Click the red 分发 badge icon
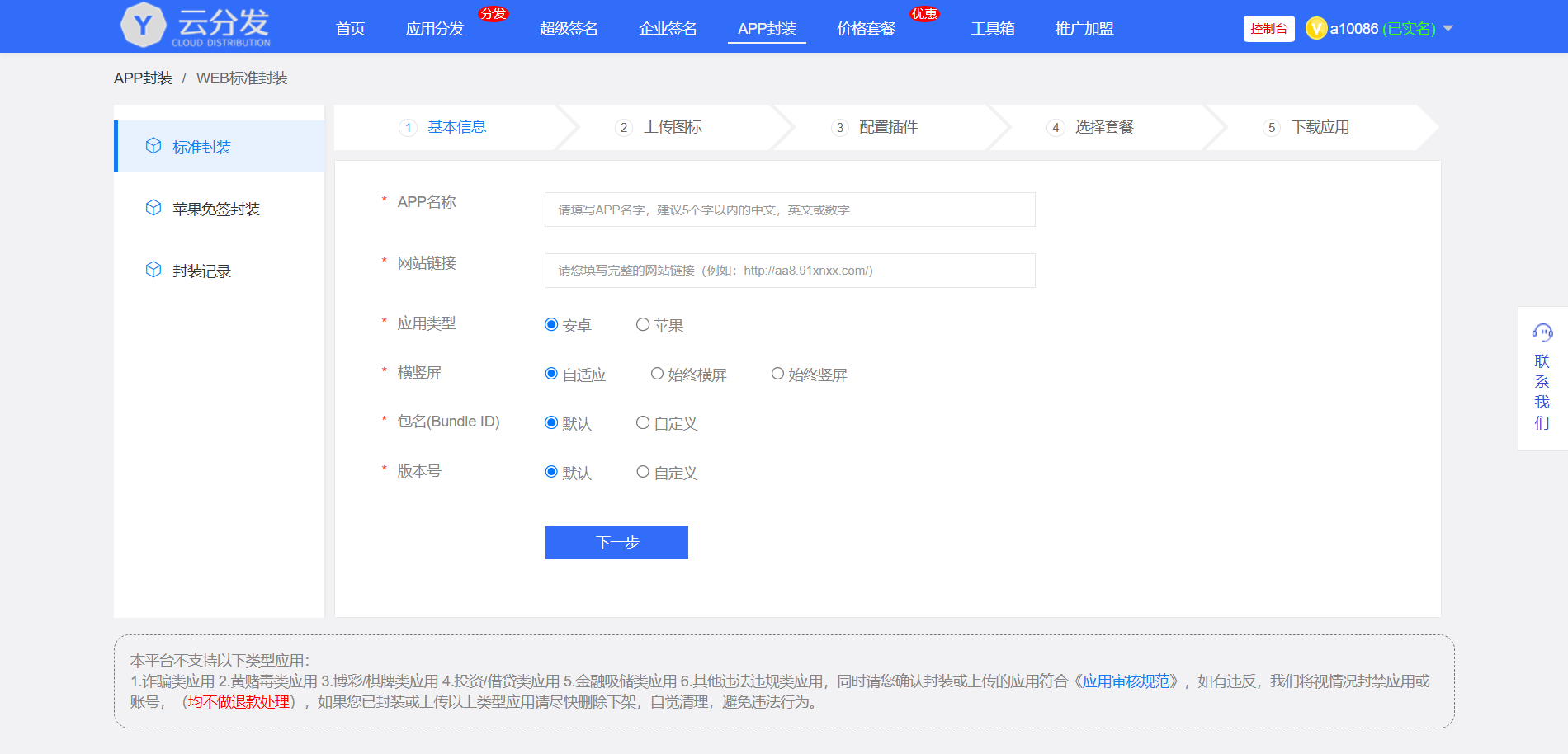The image size is (1568, 754). (494, 14)
